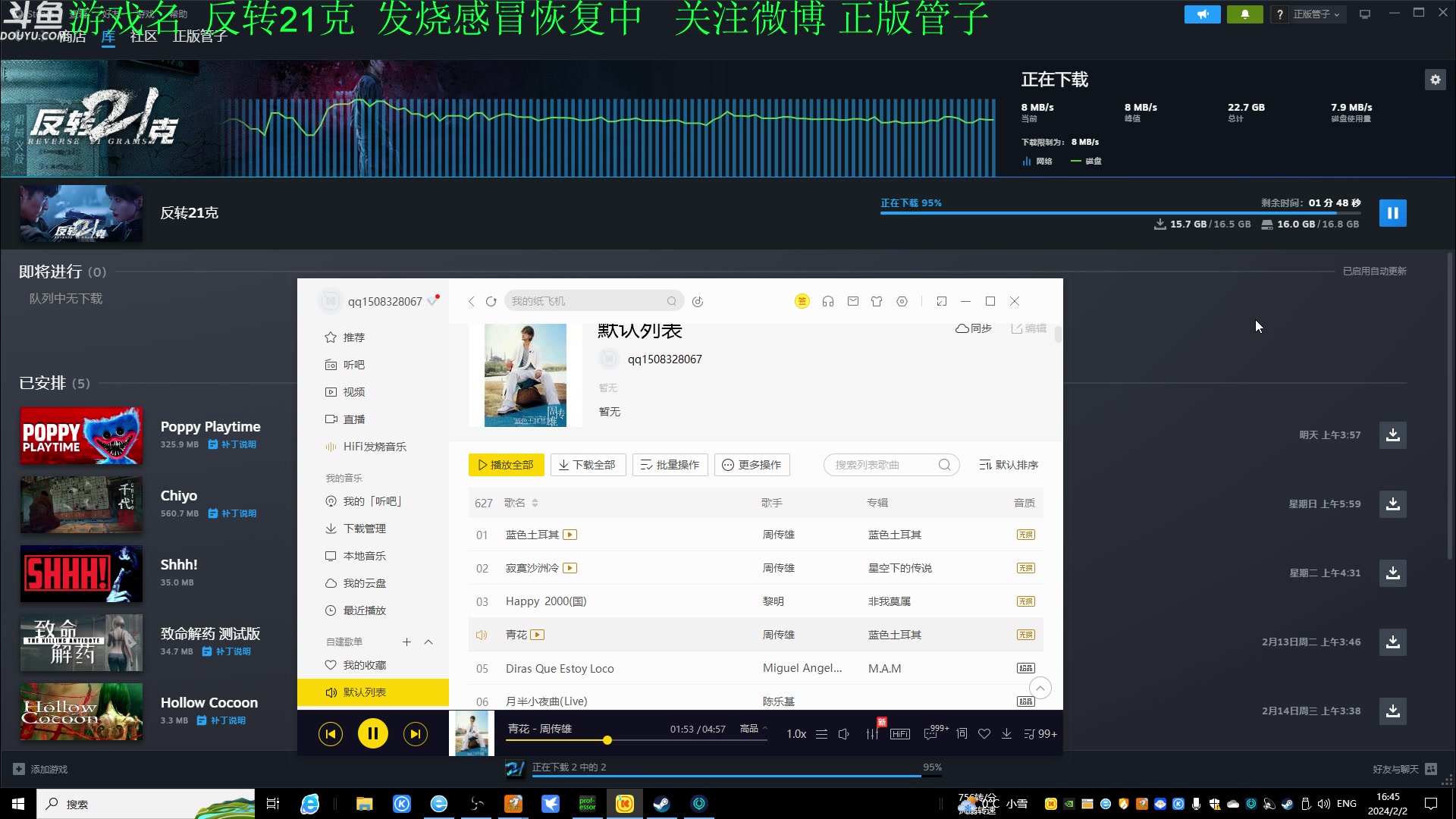Start the 致命解药 测试版 download
Viewport: 1456px width, 819px height.
pos(1392,642)
